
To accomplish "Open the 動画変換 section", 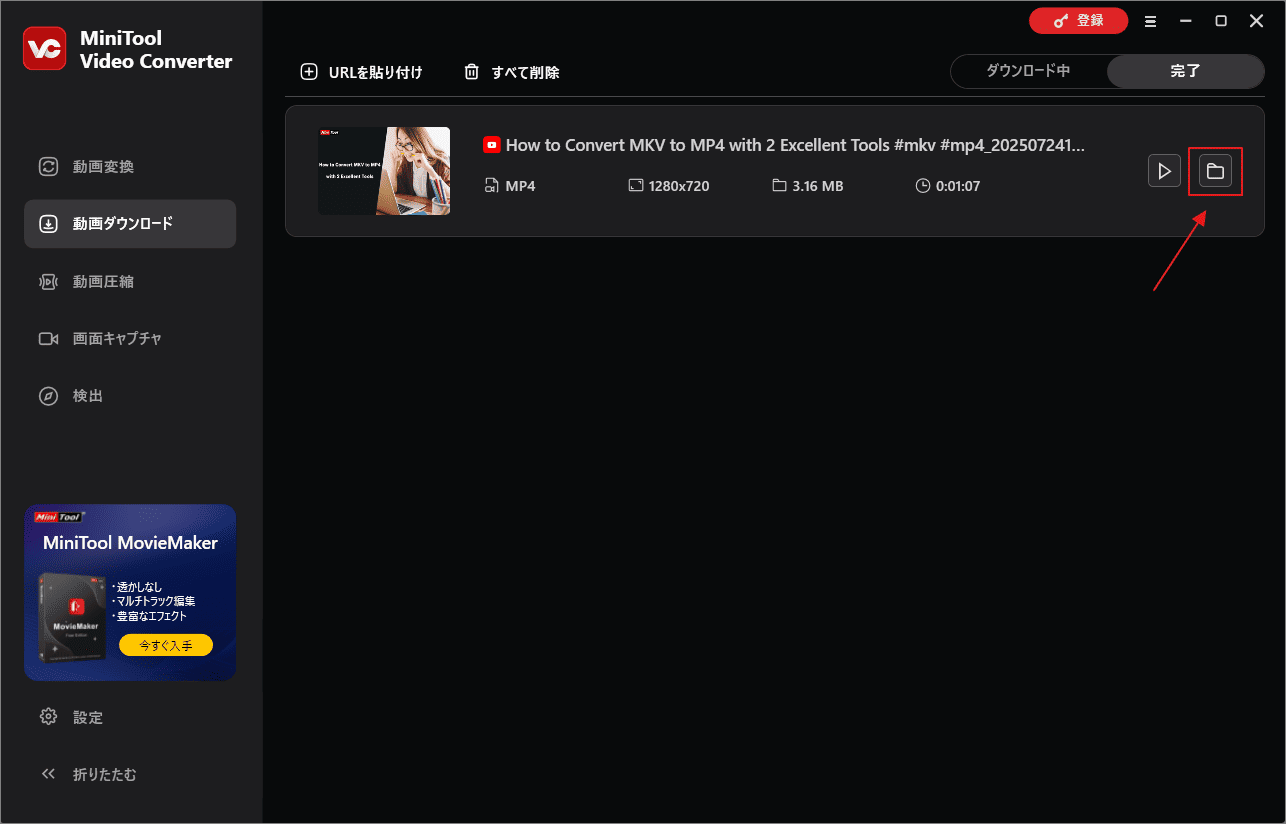I will pos(130,167).
